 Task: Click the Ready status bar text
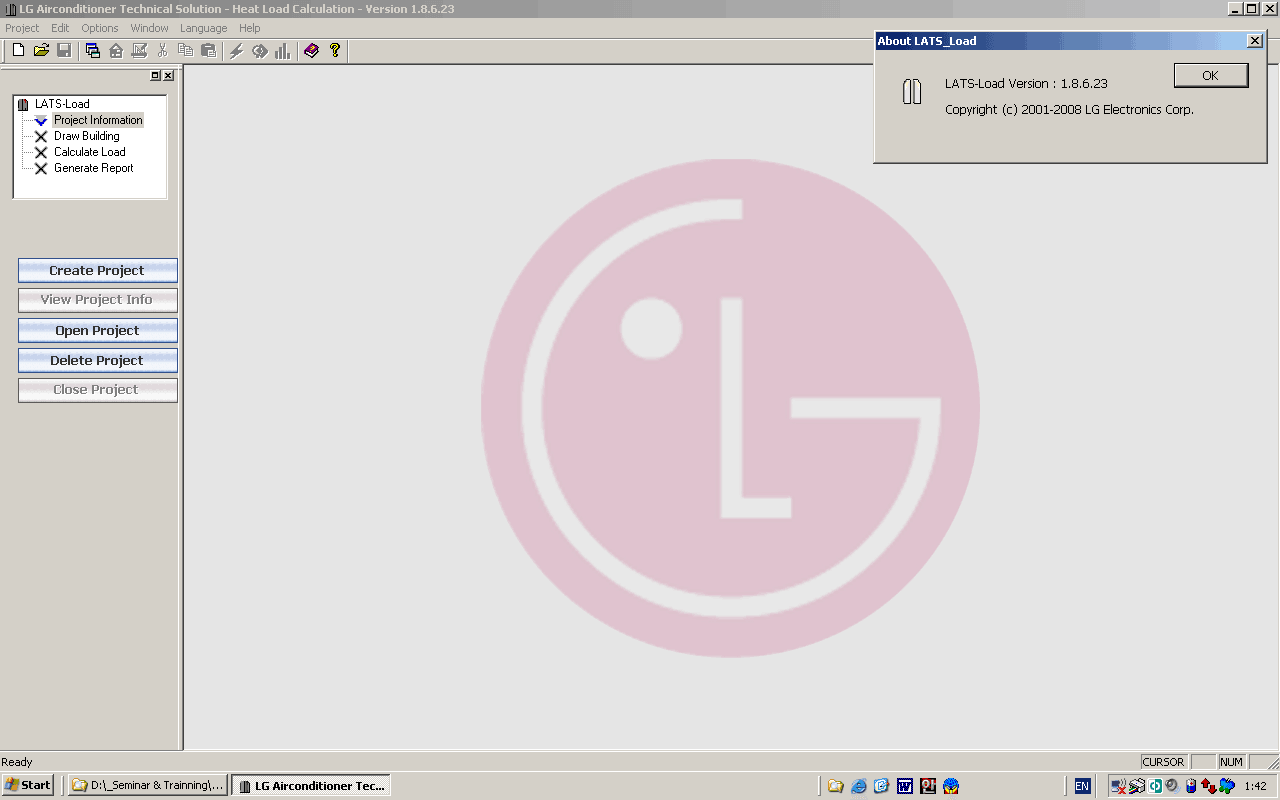17,762
